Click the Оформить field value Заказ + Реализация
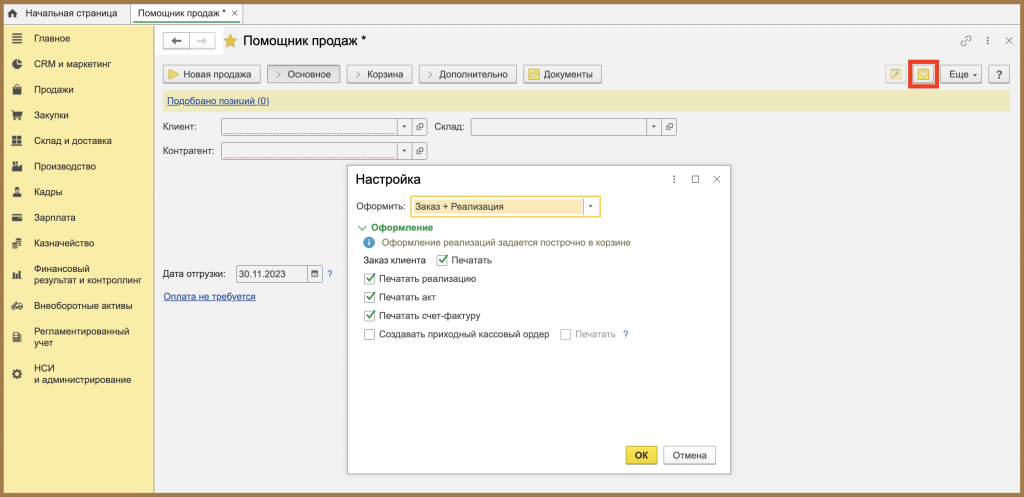This screenshot has height=497, width=1024. point(497,206)
